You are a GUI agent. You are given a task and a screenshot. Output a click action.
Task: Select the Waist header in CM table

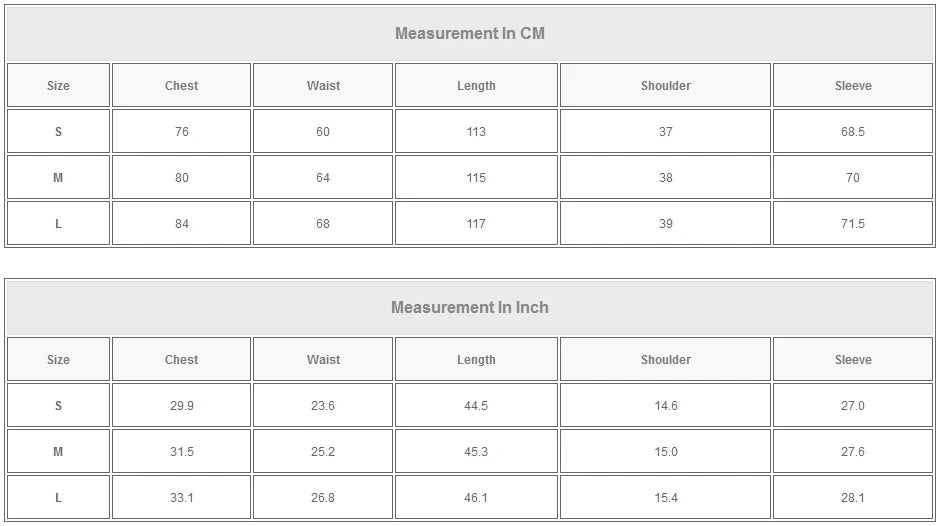(x=323, y=86)
